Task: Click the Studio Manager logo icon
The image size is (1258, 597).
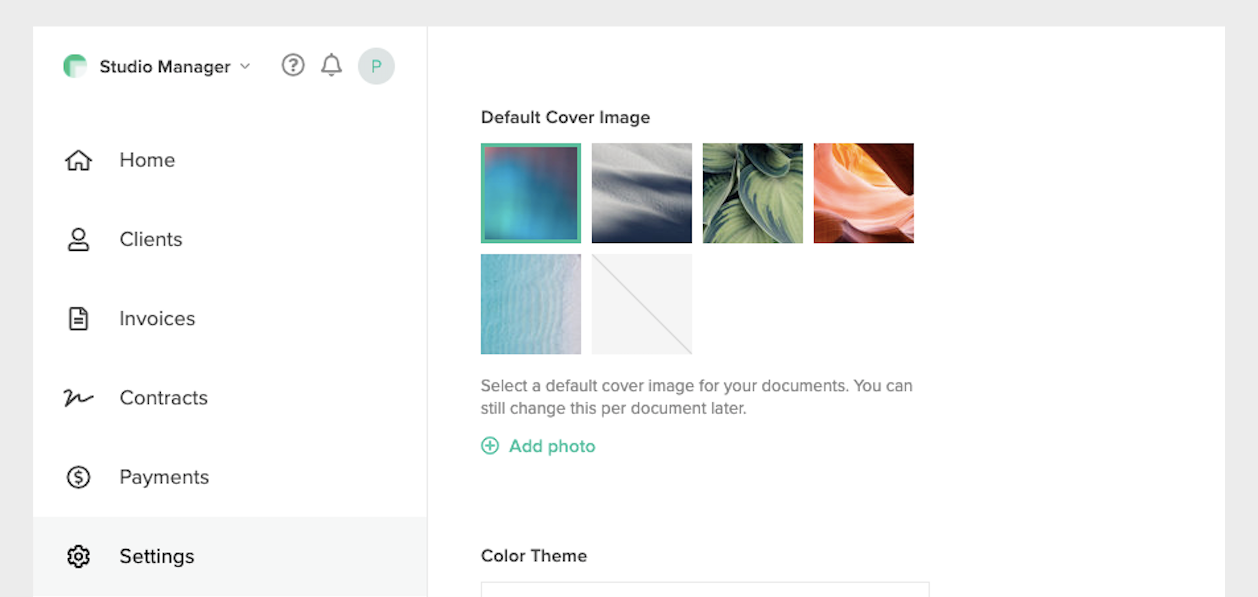Action: tap(75, 66)
